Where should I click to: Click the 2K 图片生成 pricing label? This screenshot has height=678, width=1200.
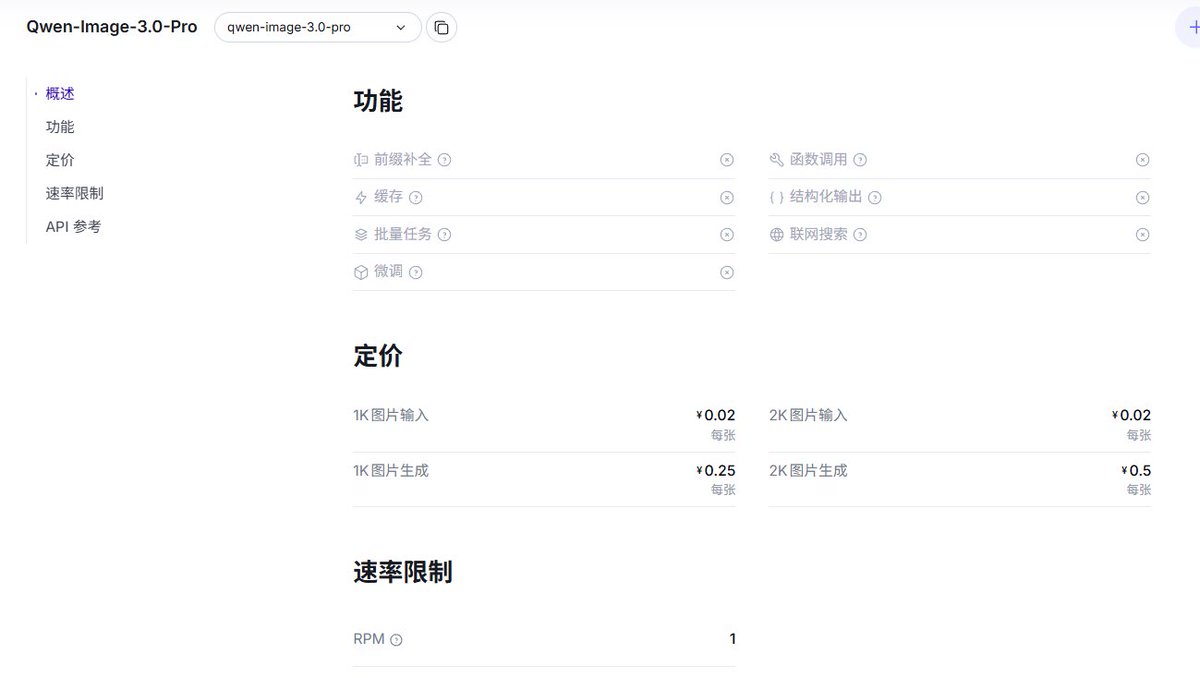pyautogui.click(x=808, y=471)
